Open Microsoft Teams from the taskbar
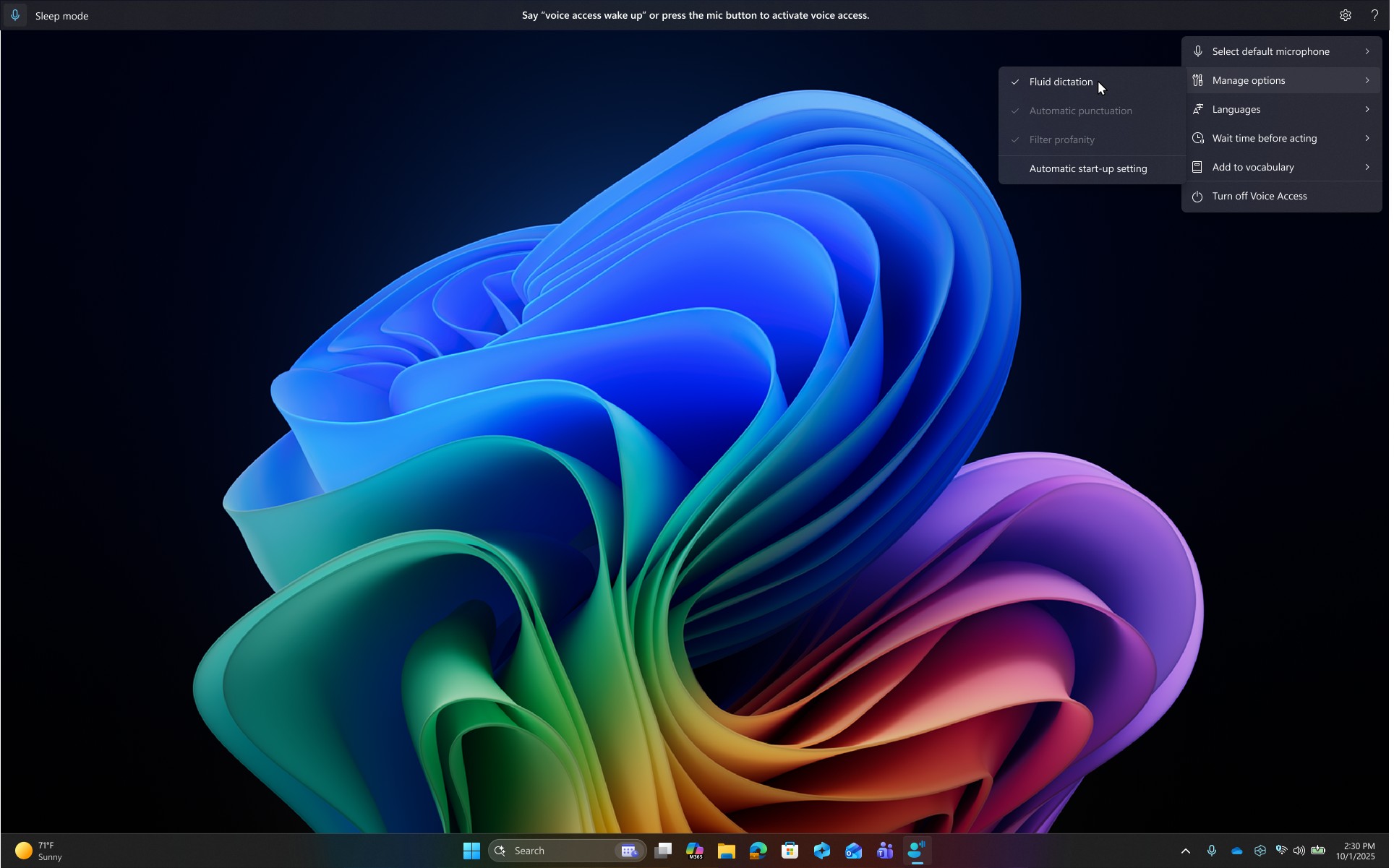Image resolution: width=1394 pixels, height=868 pixels. pos(886,851)
